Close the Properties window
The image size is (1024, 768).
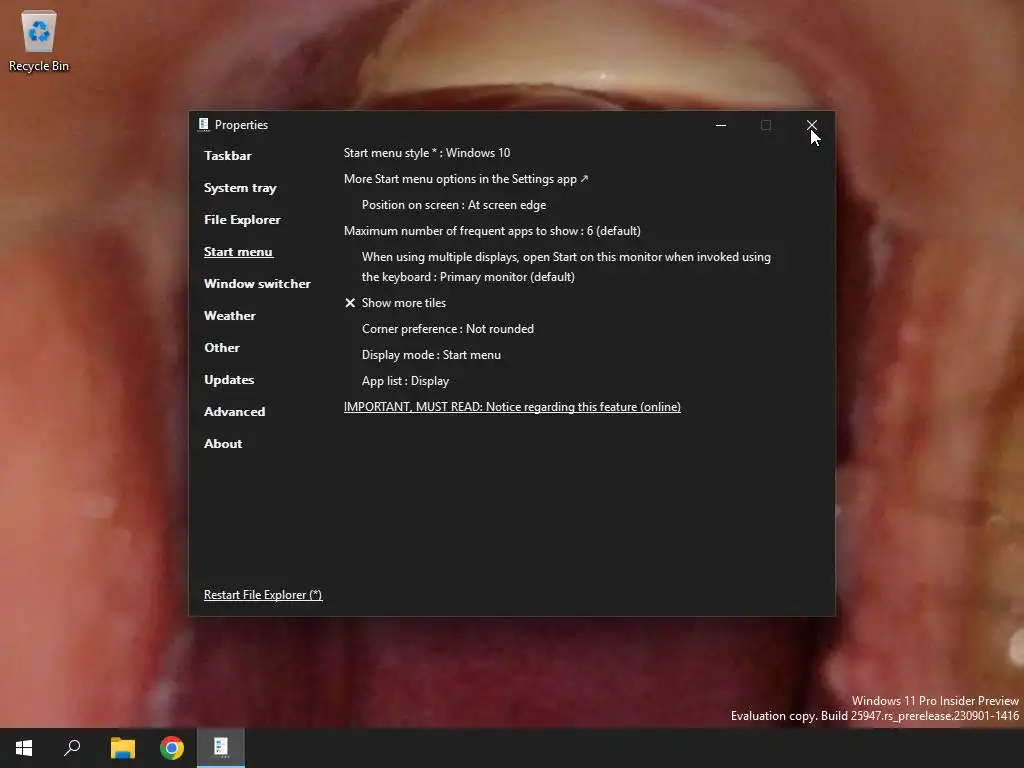[x=812, y=125]
